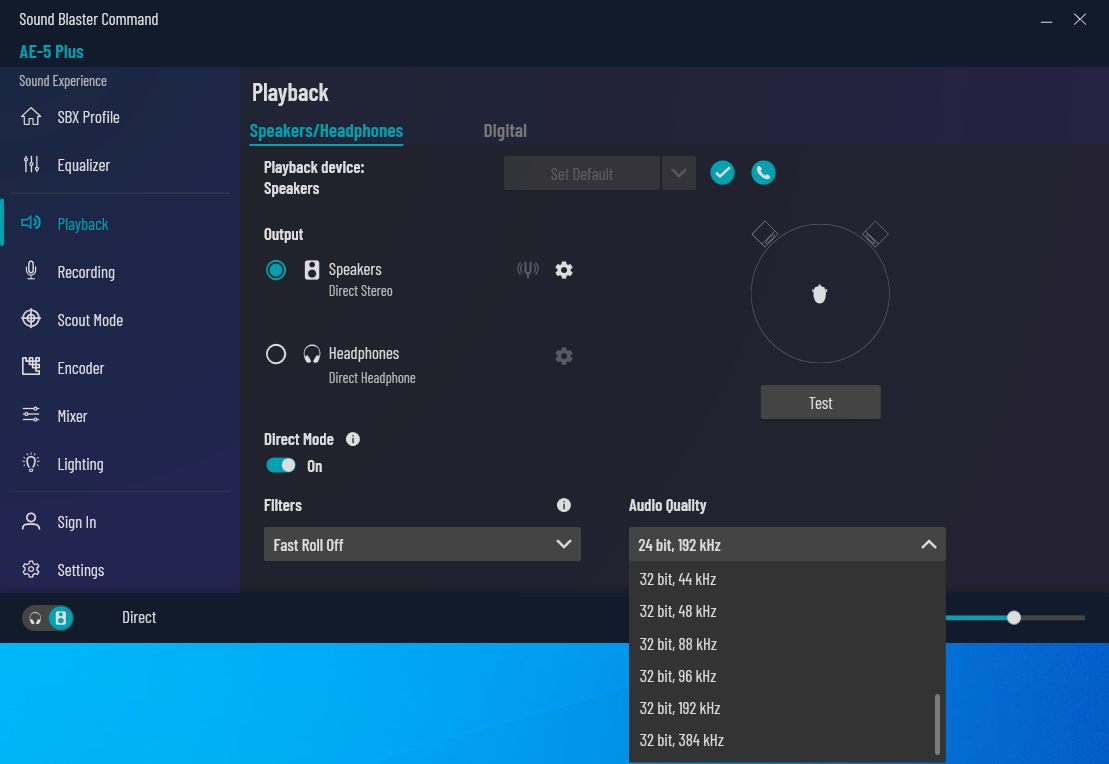This screenshot has height=764, width=1109.
Task: Open the SBX Profile home icon
Action: click(31, 116)
